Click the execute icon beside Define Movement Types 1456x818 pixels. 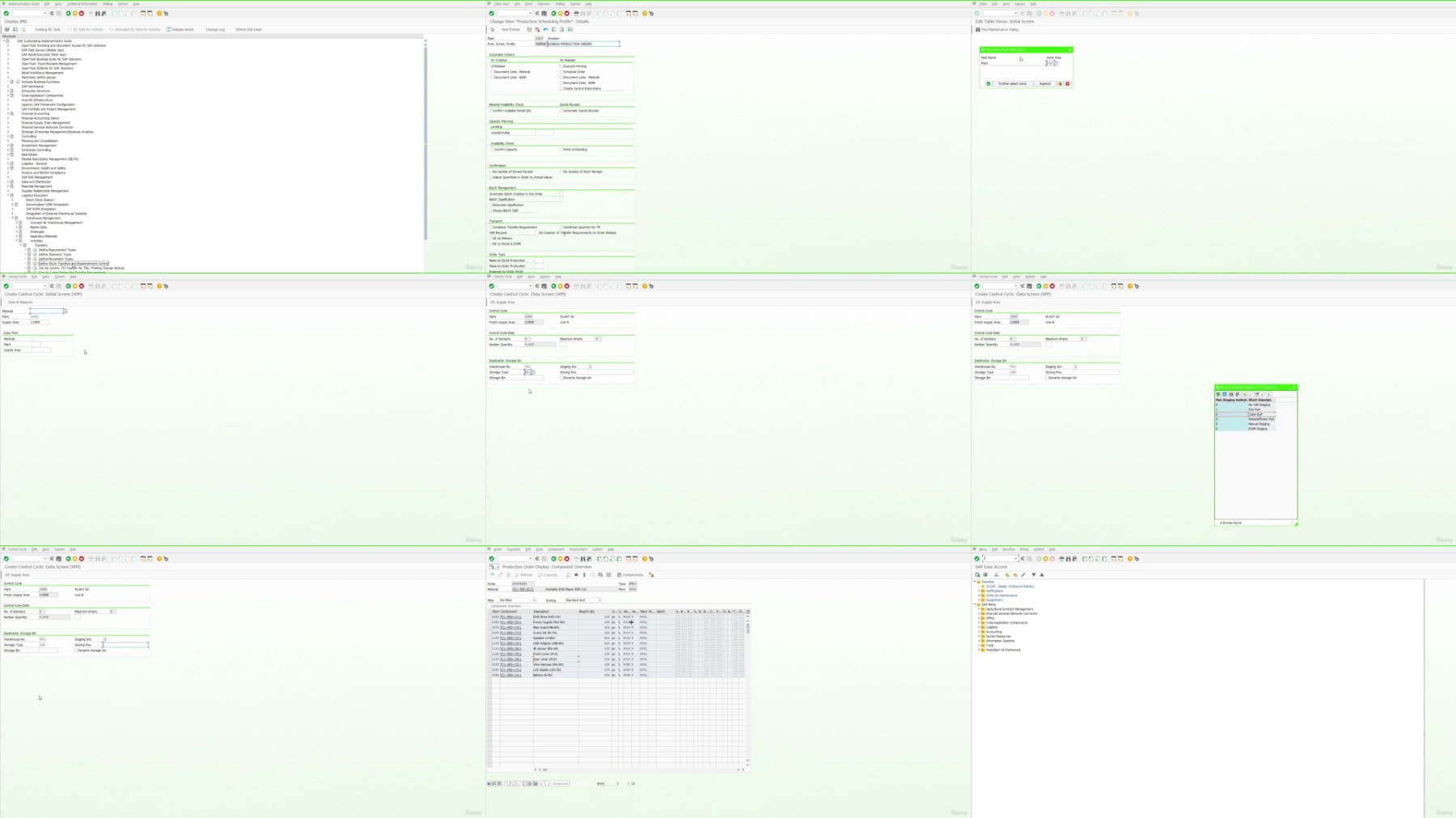pyautogui.click(x=35, y=259)
